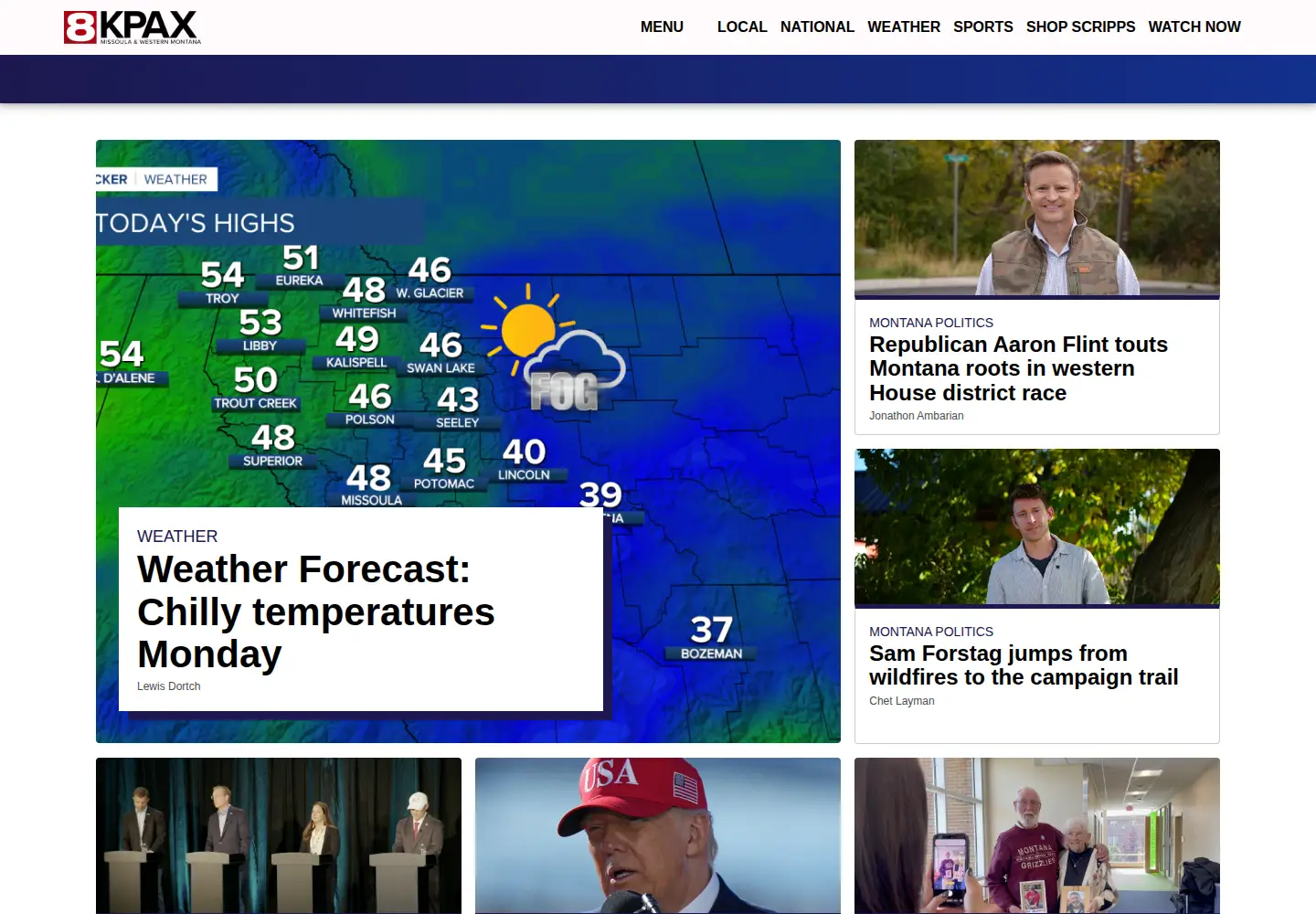
Task: Click MONTANA POLITICS label above Aaron Flint story
Action: 931,323
